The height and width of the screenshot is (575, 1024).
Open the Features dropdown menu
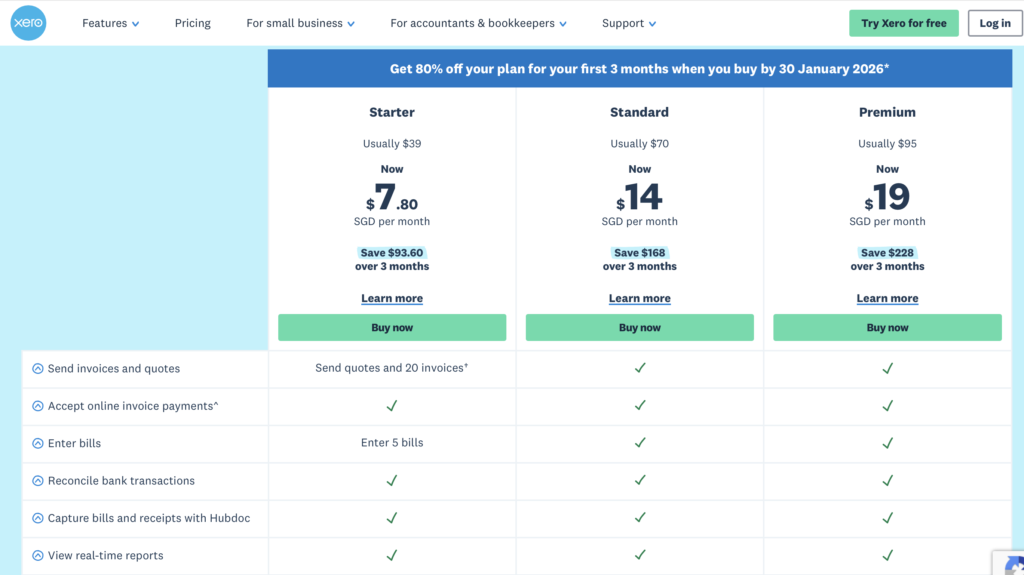point(110,23)
